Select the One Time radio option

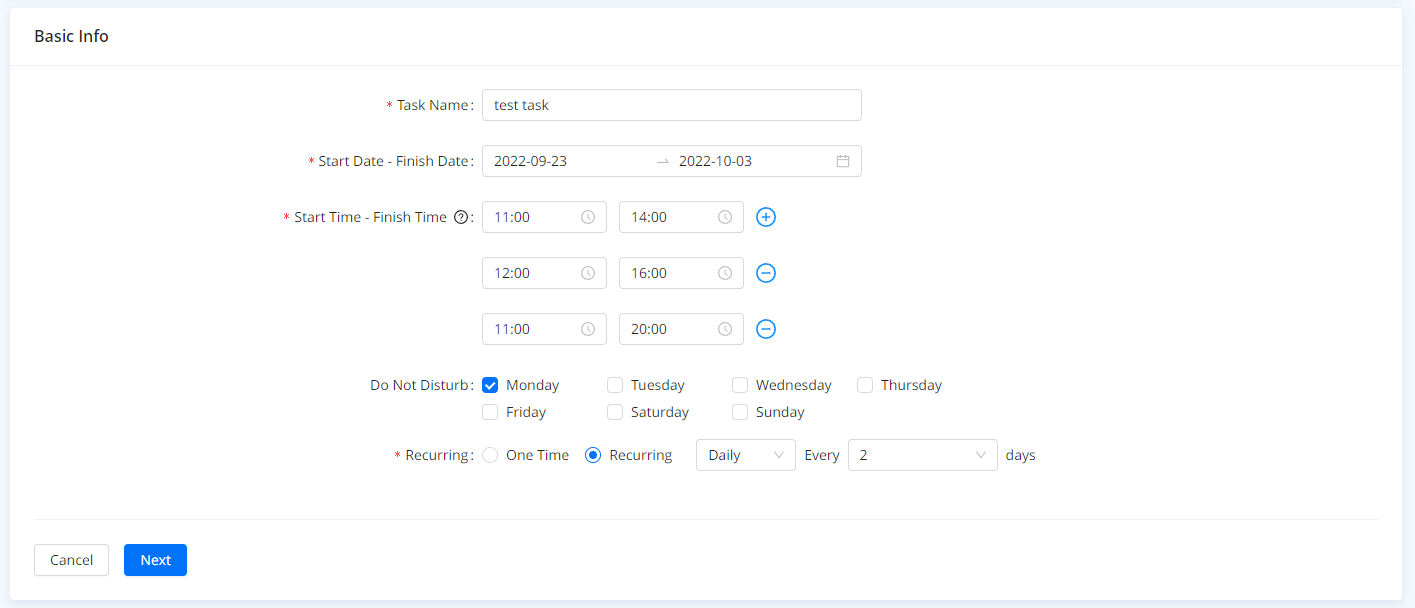coord(490,455)
